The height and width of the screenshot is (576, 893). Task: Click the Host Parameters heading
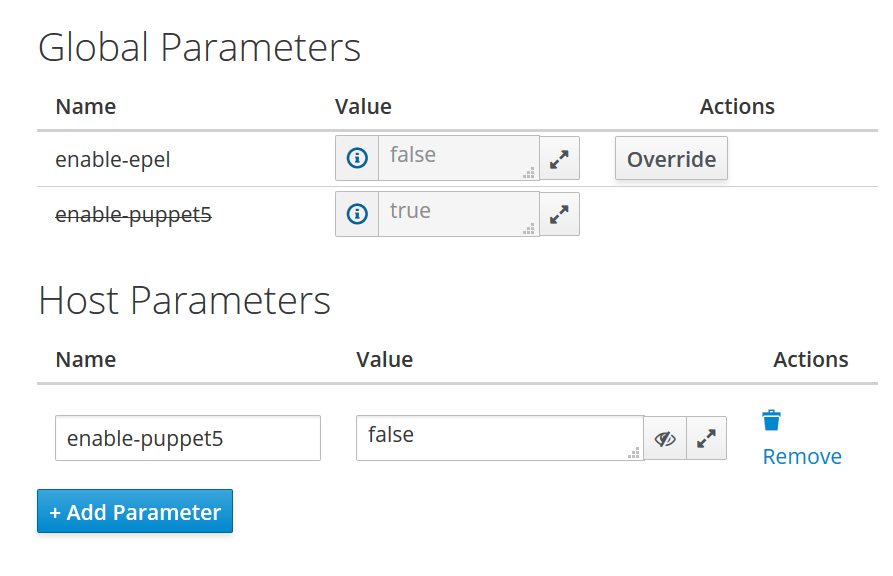click(x=184, y=300)
